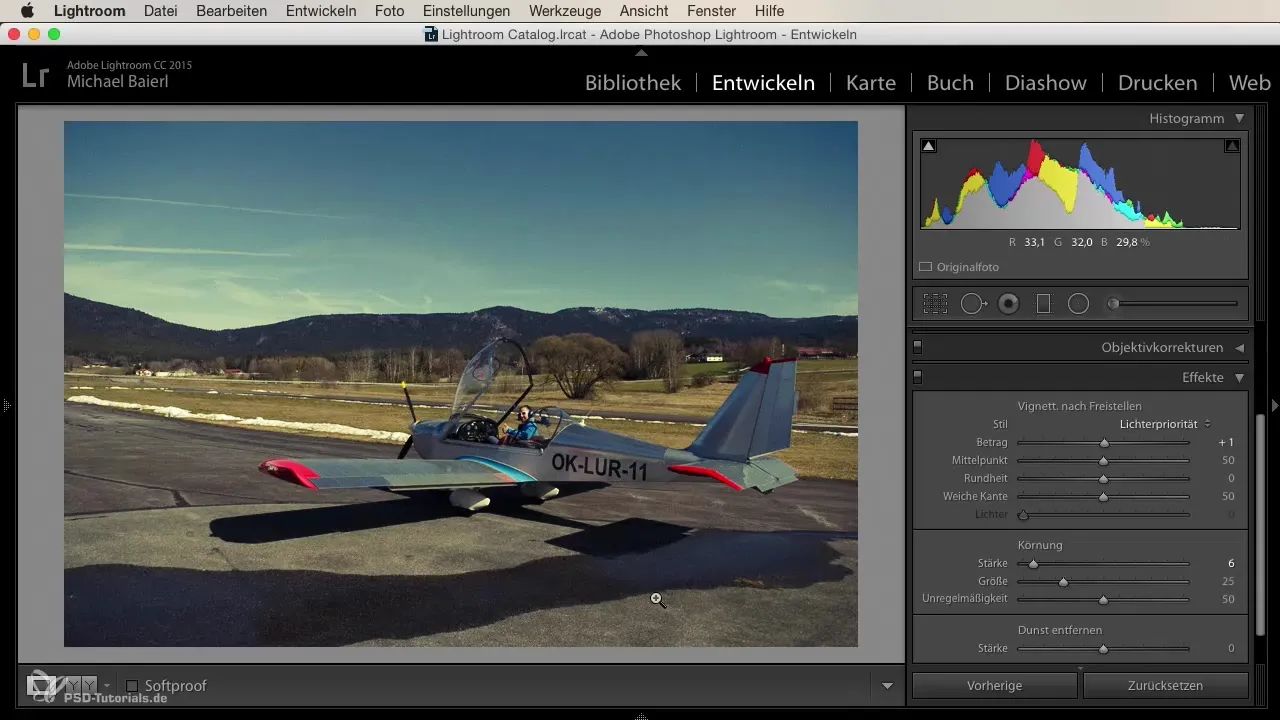The width and height of the screenshot is (1280, 720).
Task: Switch to Loupe view in toolbar
Action: click(x=42, y=685)
